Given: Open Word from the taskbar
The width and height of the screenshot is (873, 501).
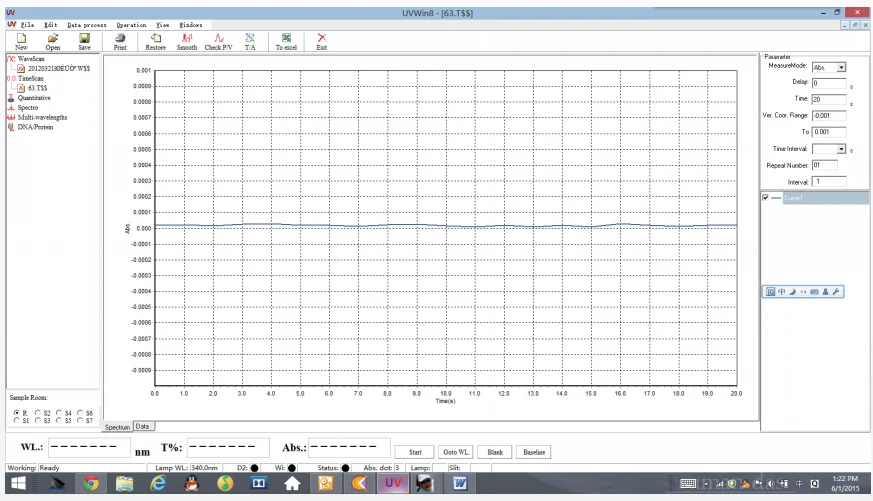Looking at the screenshot, I should 459,483.
